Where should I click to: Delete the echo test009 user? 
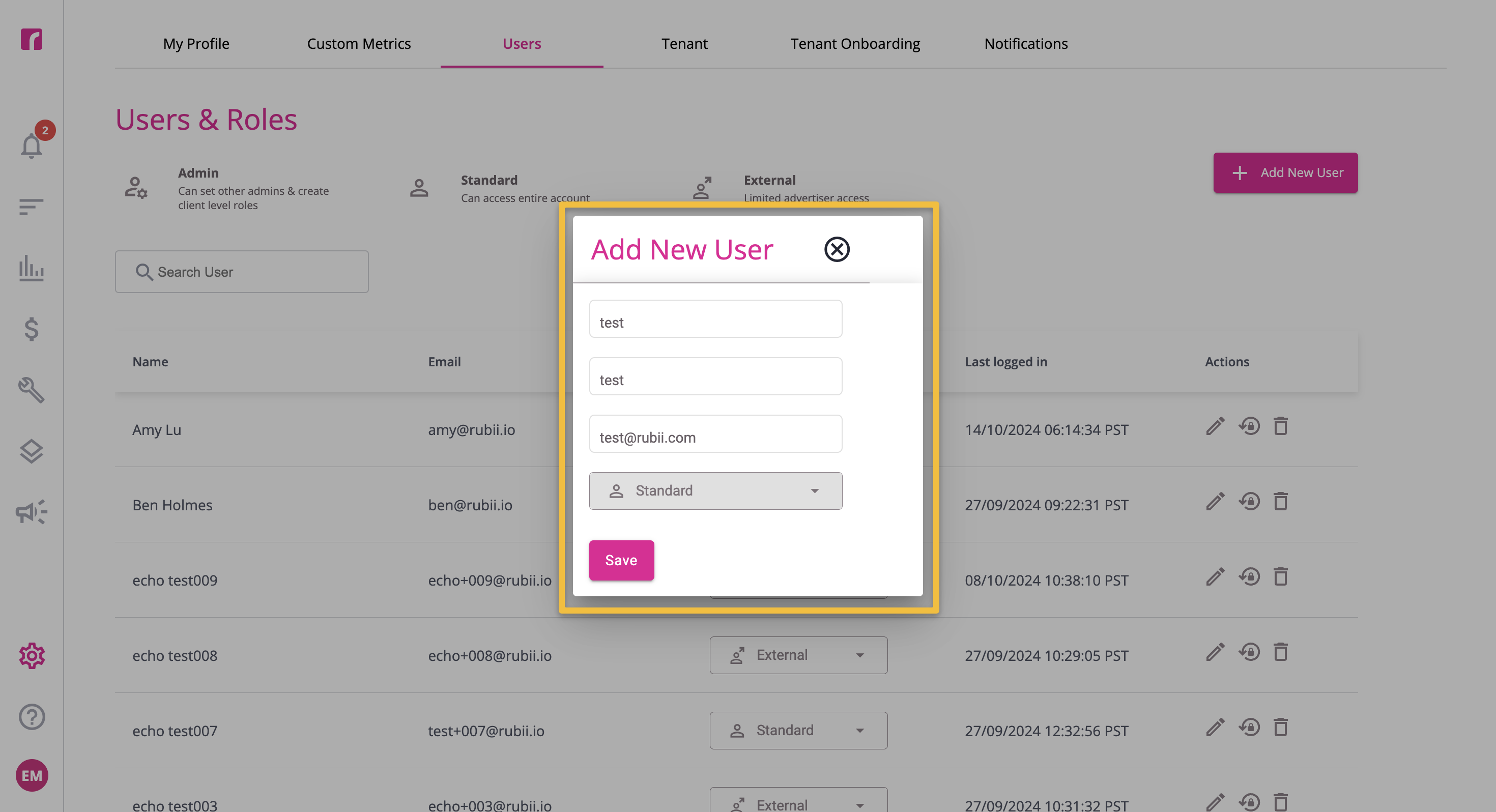point(1281,577)
